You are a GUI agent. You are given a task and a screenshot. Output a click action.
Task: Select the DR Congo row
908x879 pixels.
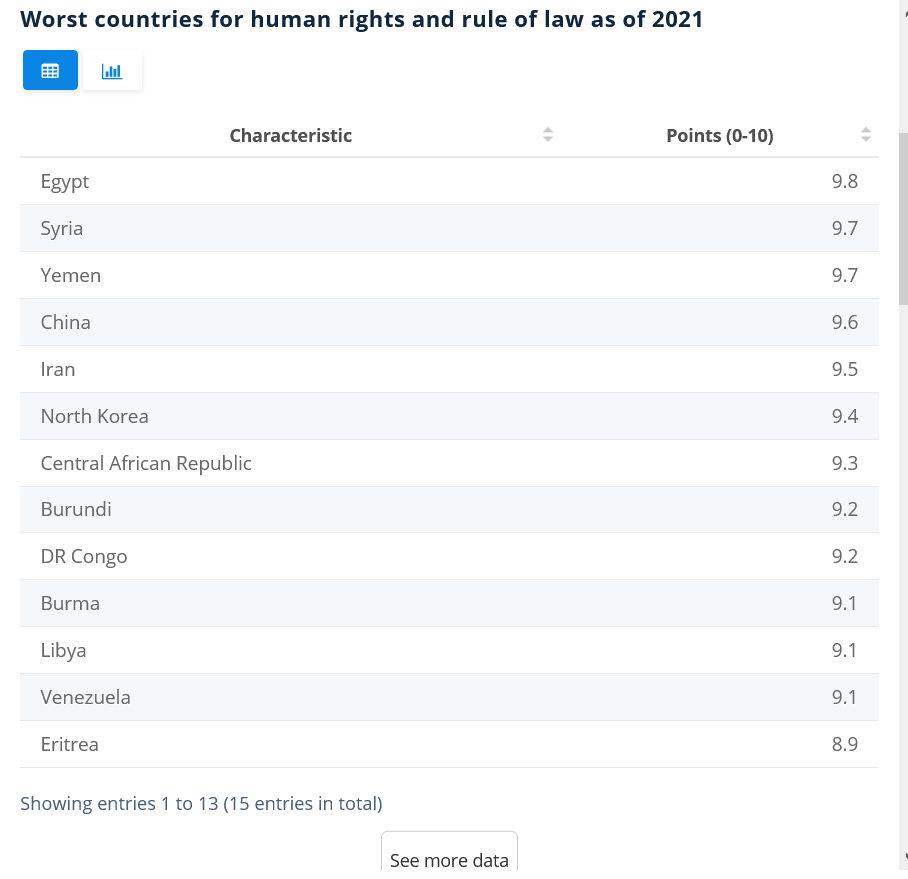[x=449, y=556]
